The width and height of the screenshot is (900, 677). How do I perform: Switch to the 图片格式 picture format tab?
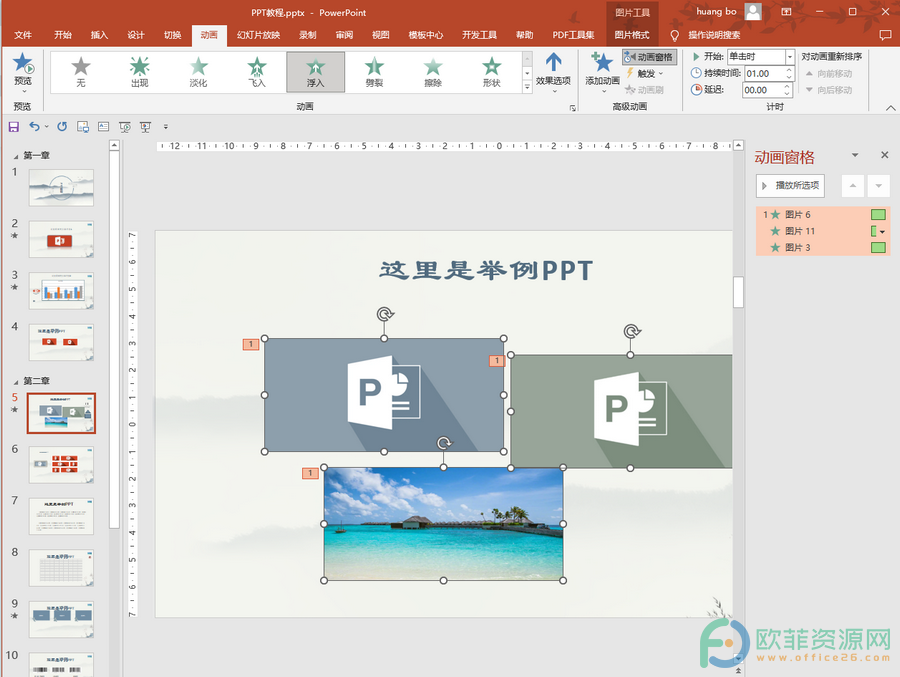[x=632, y=35]
